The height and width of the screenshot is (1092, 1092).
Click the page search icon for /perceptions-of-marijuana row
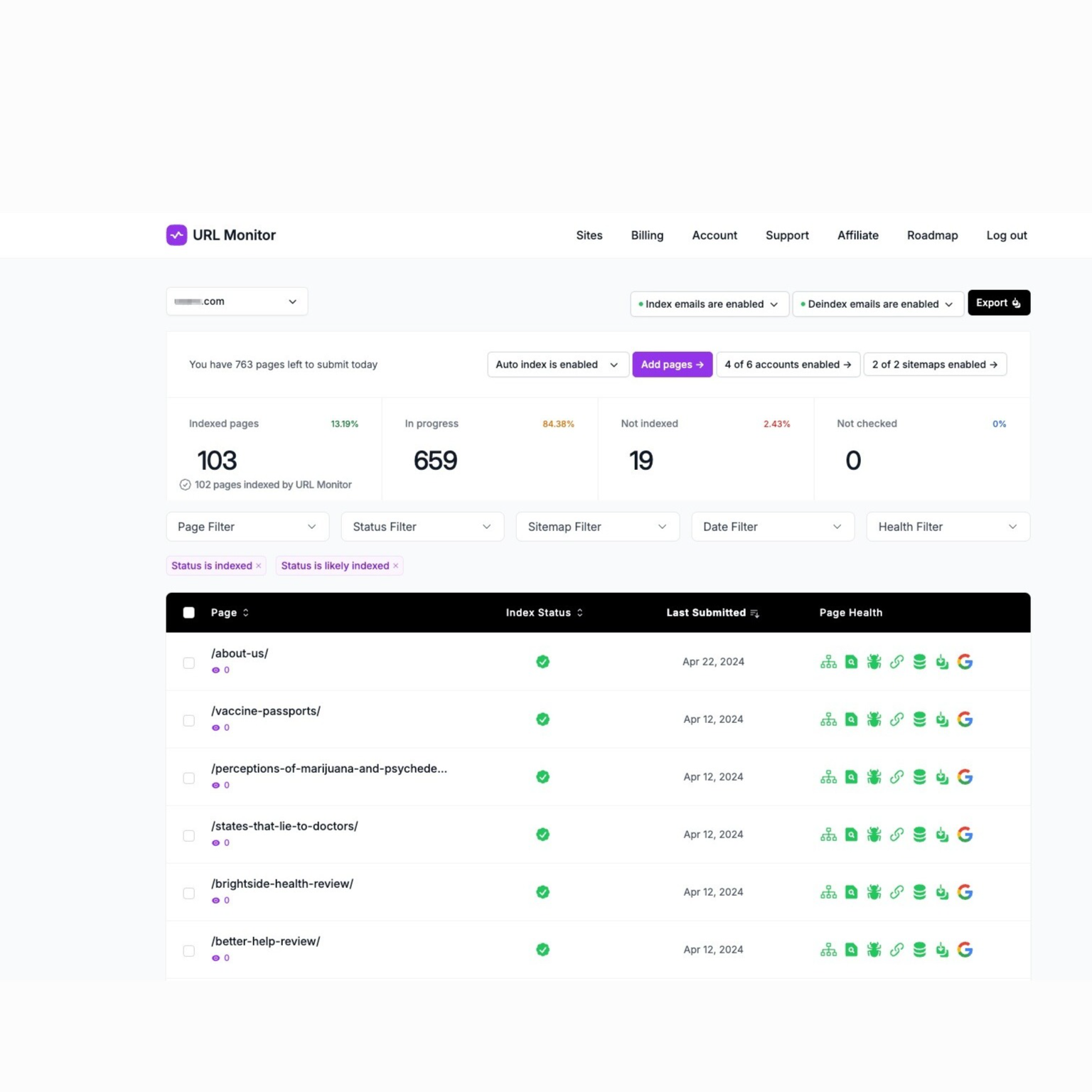tap(851, 777)
